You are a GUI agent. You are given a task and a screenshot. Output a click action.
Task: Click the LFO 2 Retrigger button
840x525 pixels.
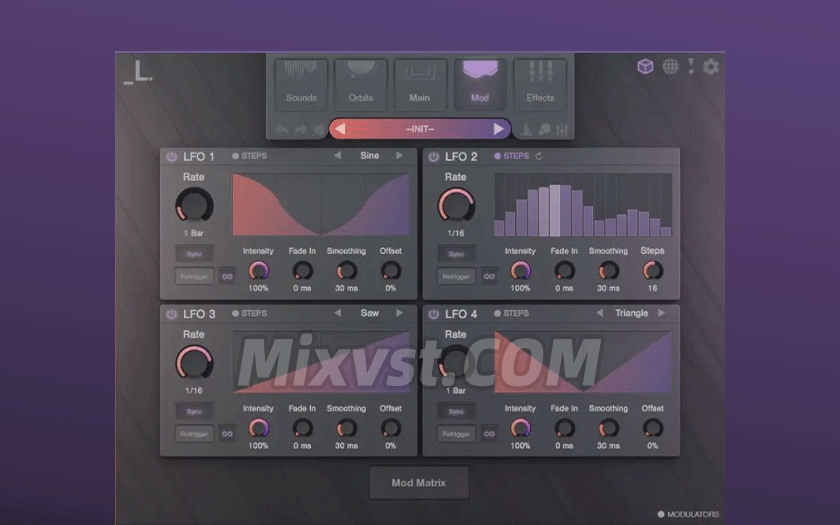(x=456, y=276)
